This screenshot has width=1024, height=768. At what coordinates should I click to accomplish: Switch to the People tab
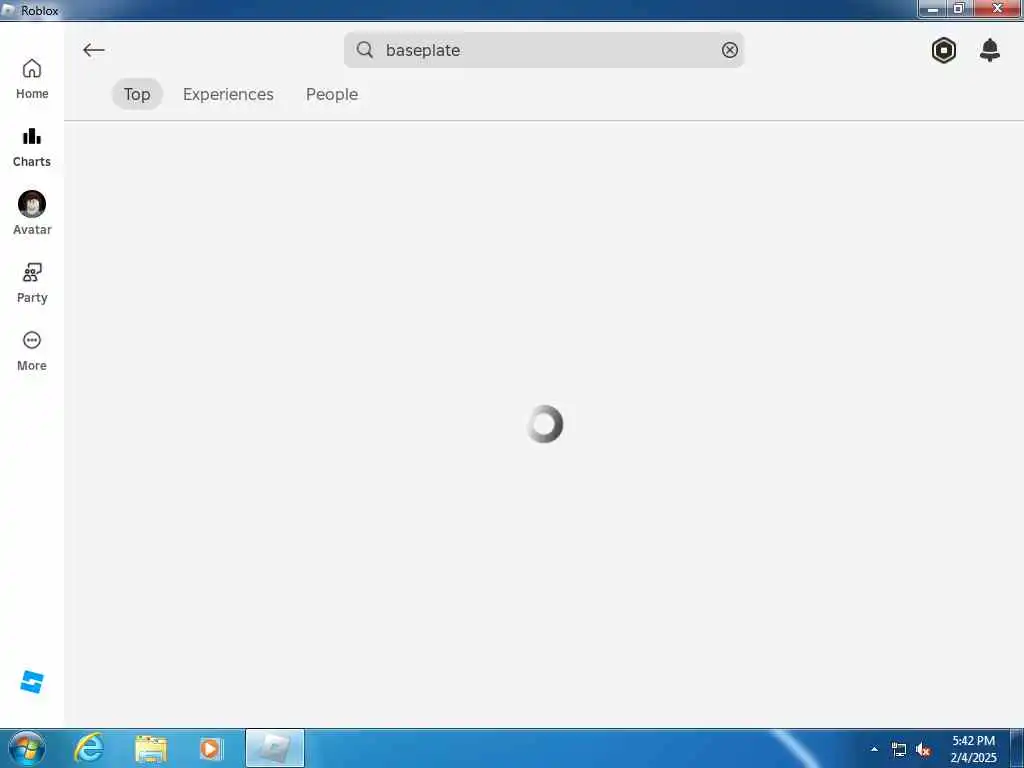pos(332,94)
